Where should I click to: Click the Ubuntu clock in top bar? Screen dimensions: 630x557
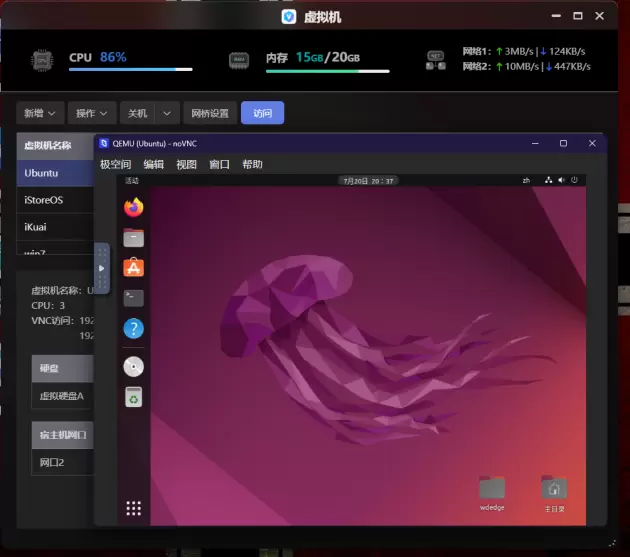pyautogui.click(x=368, y=181)
